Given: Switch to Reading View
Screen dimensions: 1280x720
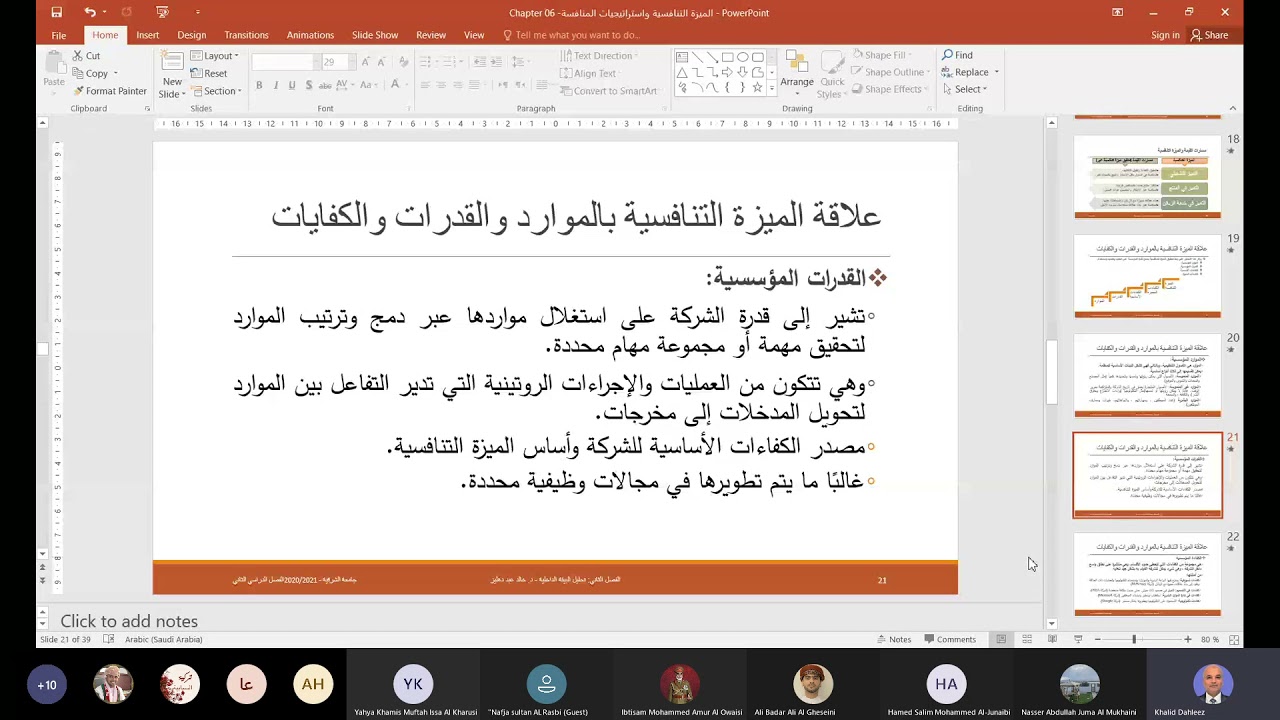Looking at the screenshot, I should point(1052,639).
